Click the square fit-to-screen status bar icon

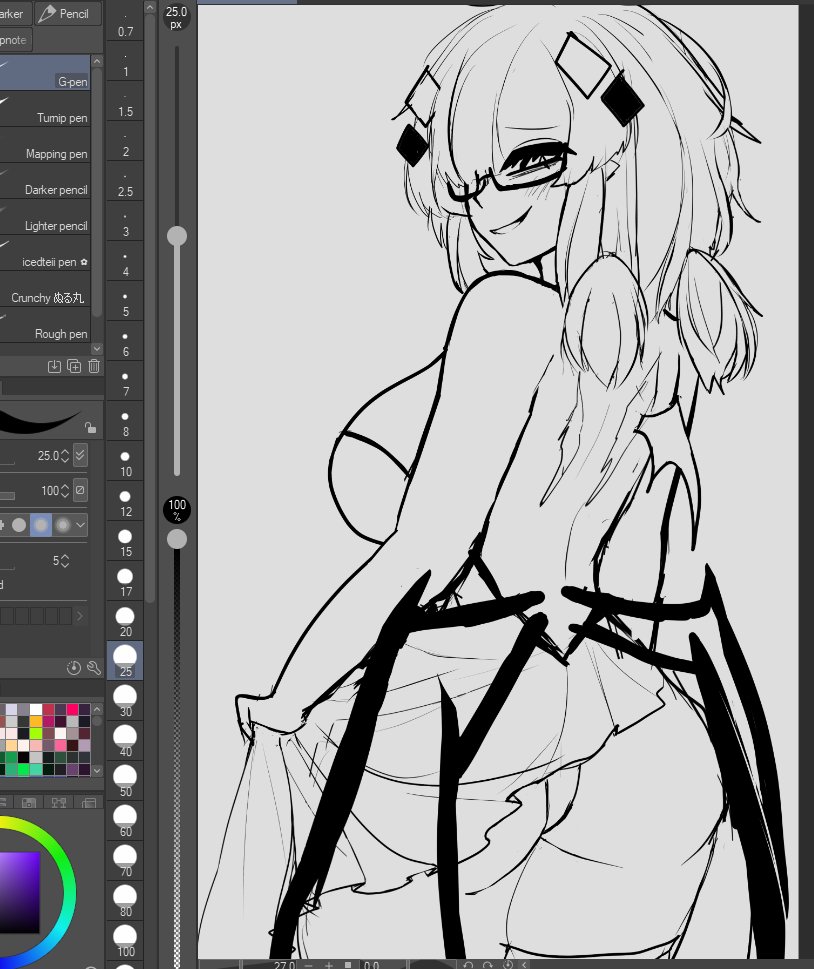pos(348,965)
